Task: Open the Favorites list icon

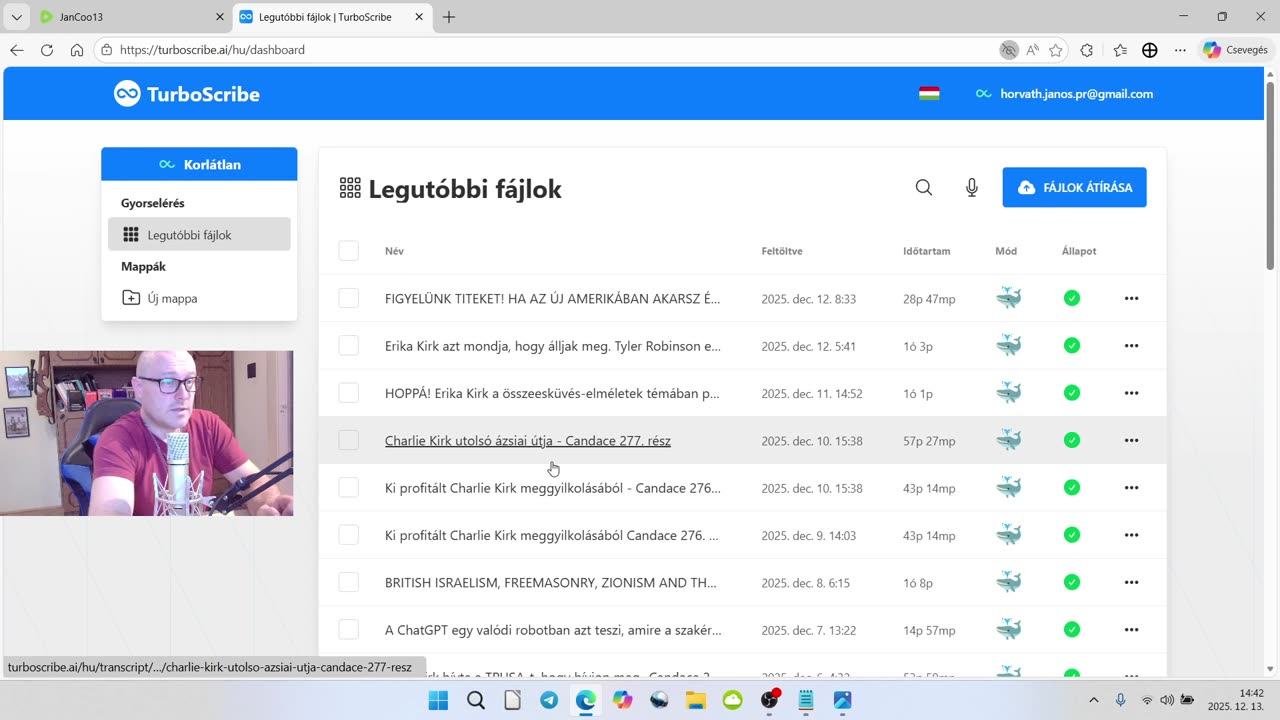Action: [x=1120, y=50]
